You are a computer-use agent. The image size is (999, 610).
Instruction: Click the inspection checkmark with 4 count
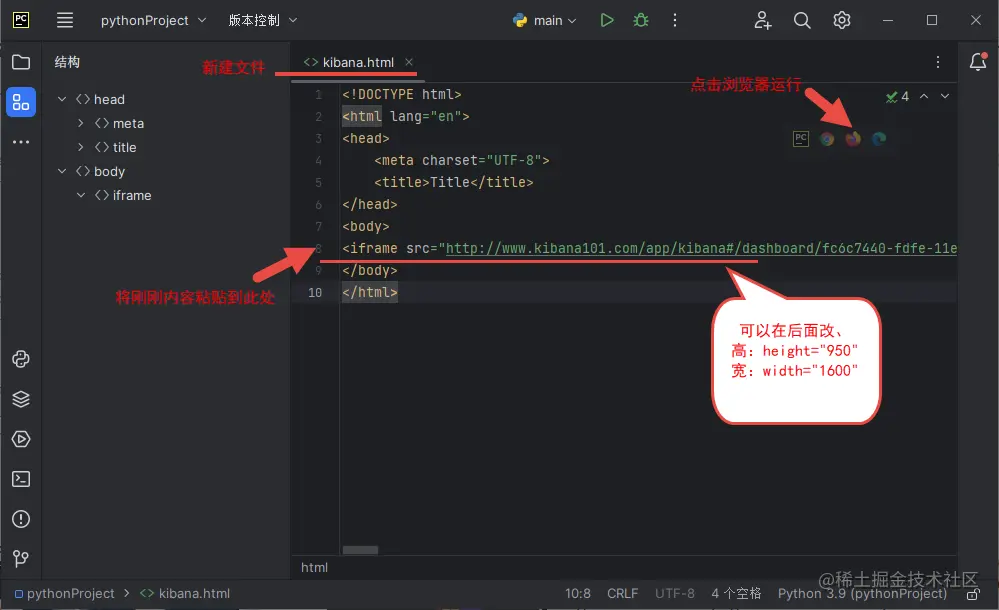tap(897, 96)
